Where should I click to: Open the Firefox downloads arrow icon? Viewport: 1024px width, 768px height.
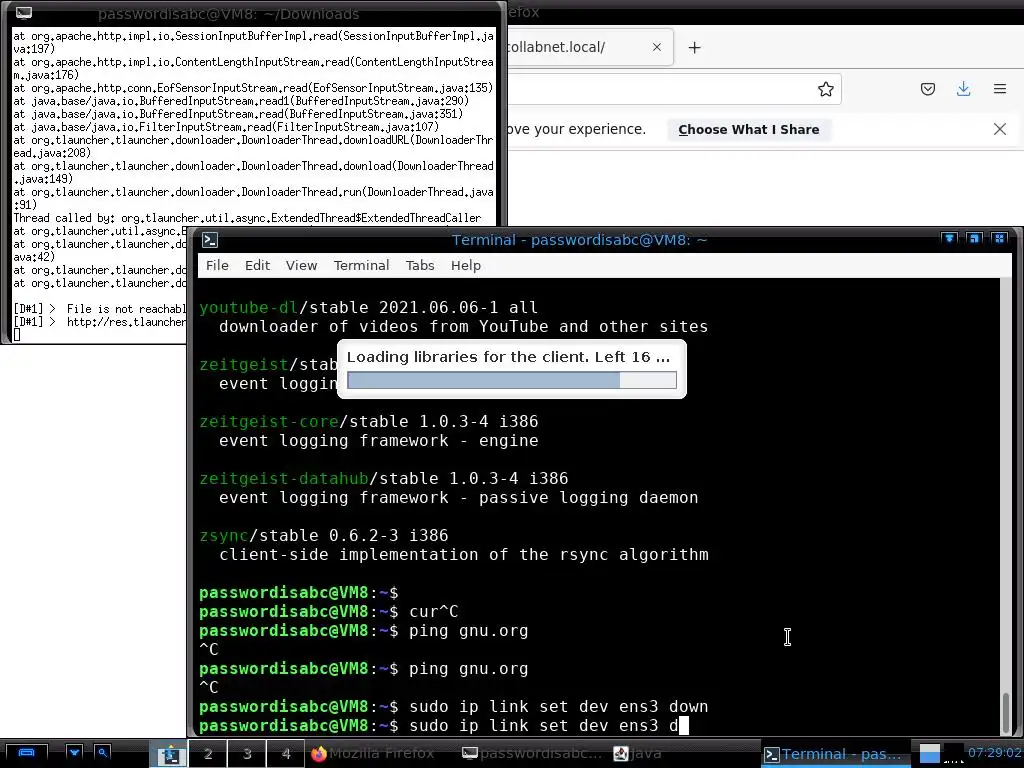tap(963, 89)
